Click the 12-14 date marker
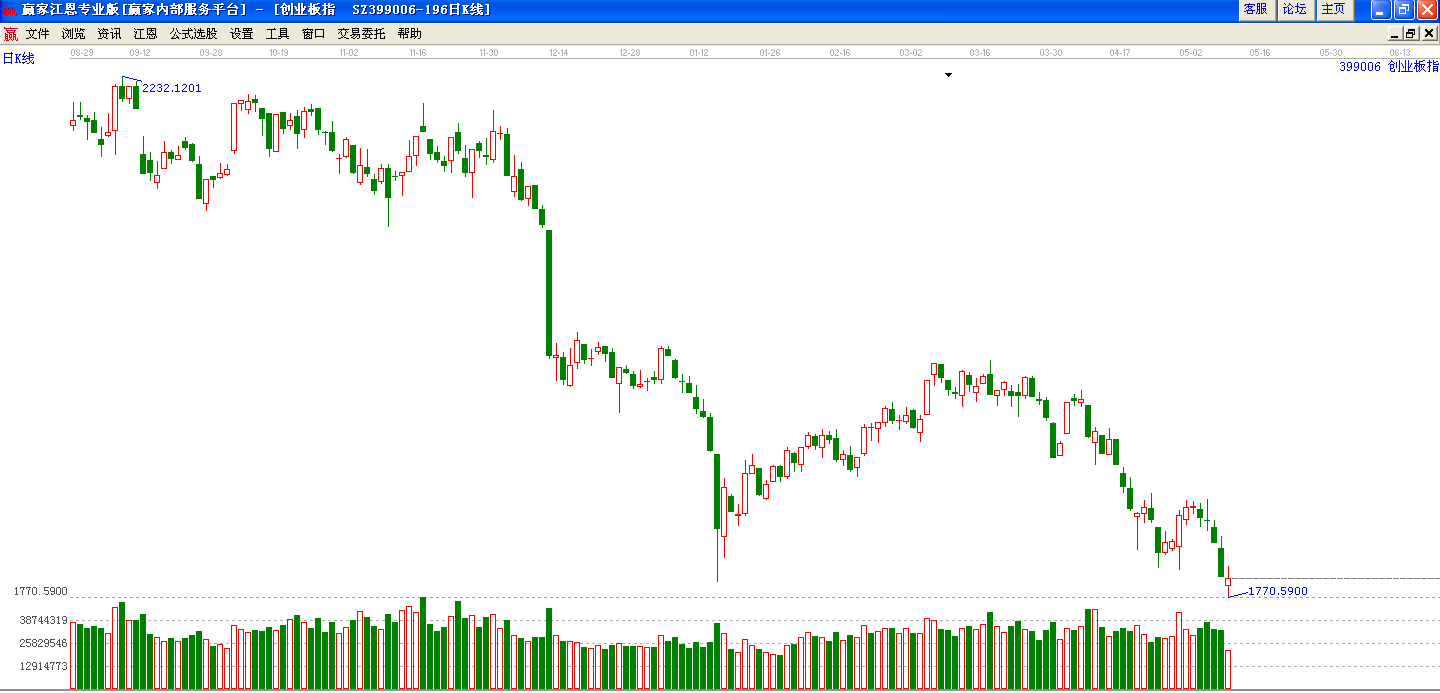Viewport: 1440px width, 693px height. pyautogui.click(x=559, y=52)
